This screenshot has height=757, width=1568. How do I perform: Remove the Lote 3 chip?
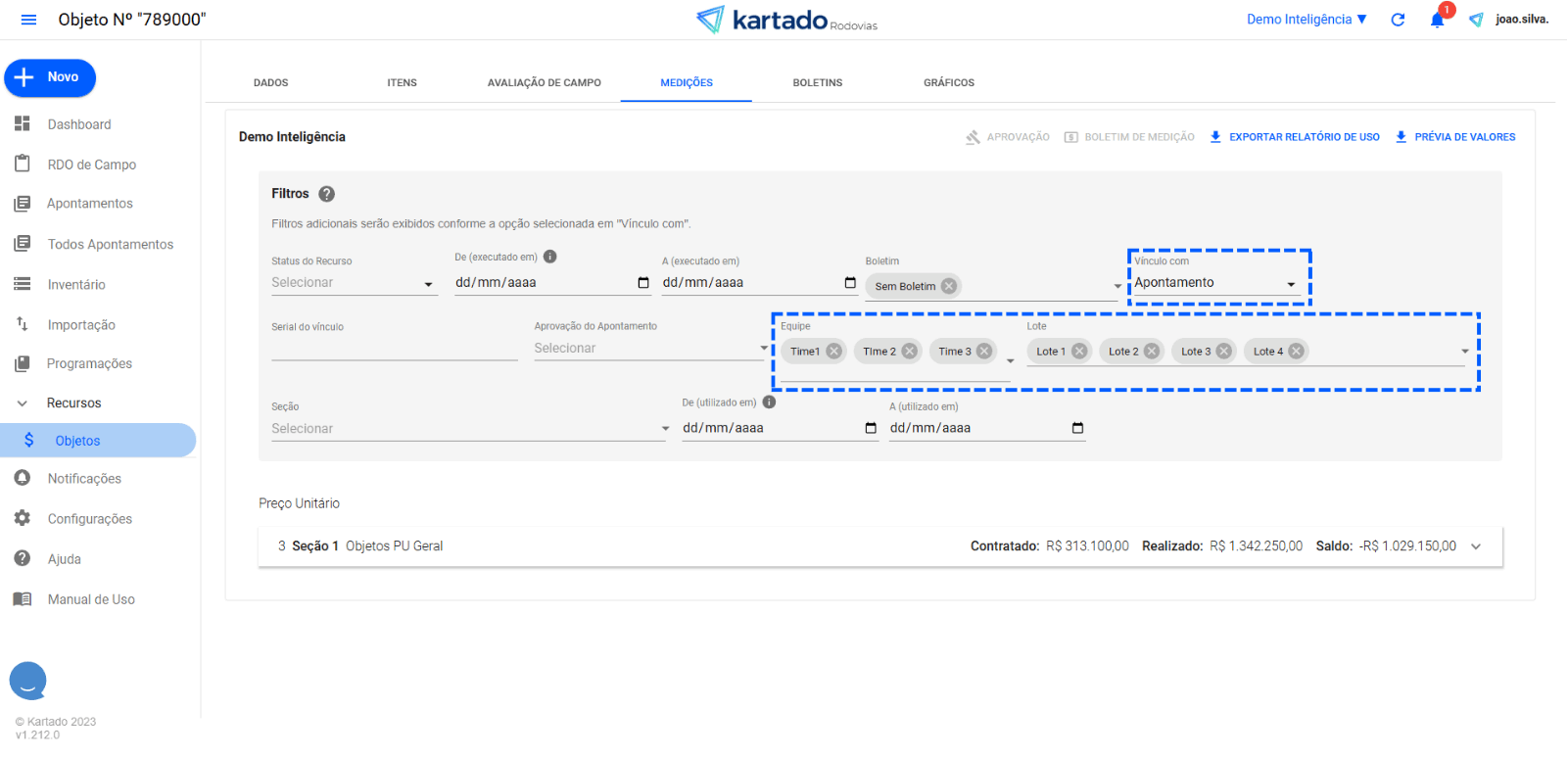pyautogui.click(x=1223, y=352)
